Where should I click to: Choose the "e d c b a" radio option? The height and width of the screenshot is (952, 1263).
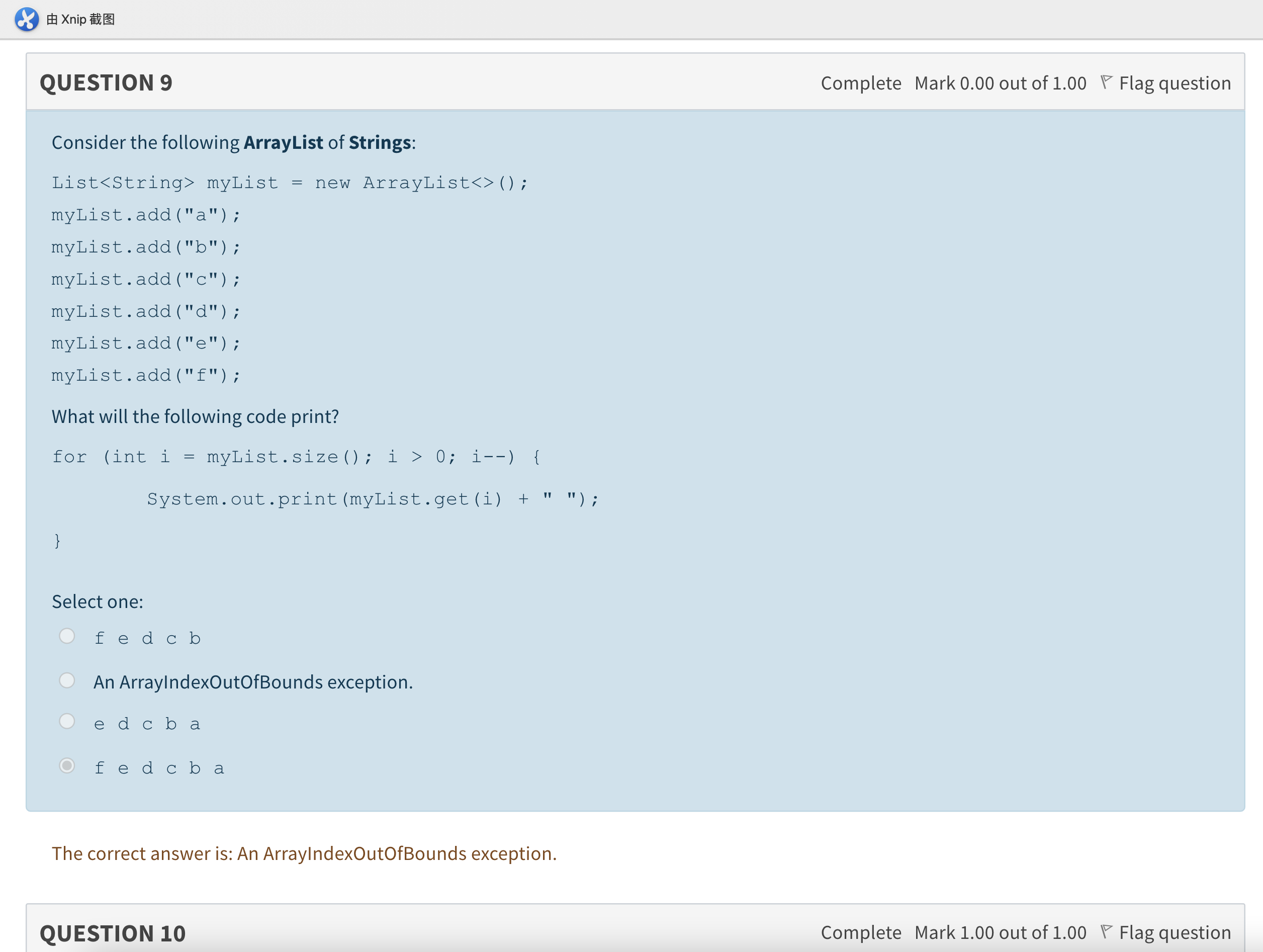[x=67, y=721]
